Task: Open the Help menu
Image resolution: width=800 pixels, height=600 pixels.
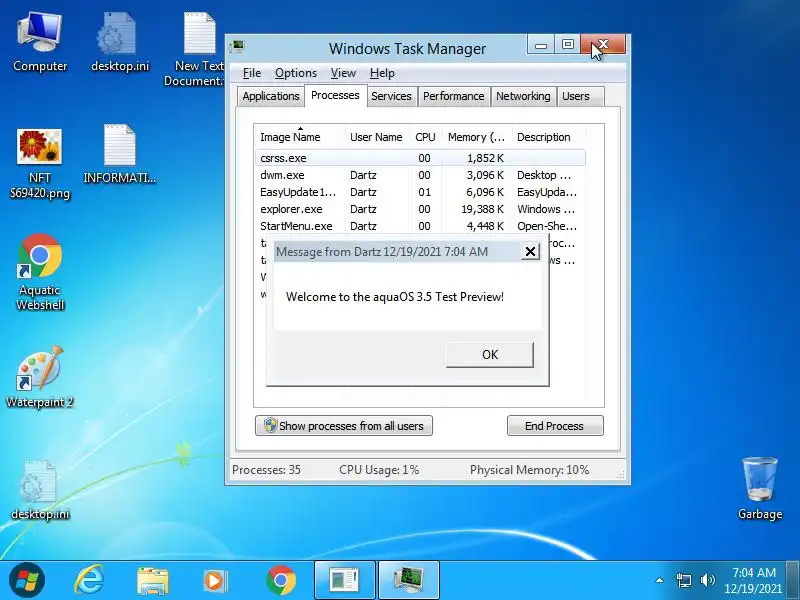Action: [382, 73]
